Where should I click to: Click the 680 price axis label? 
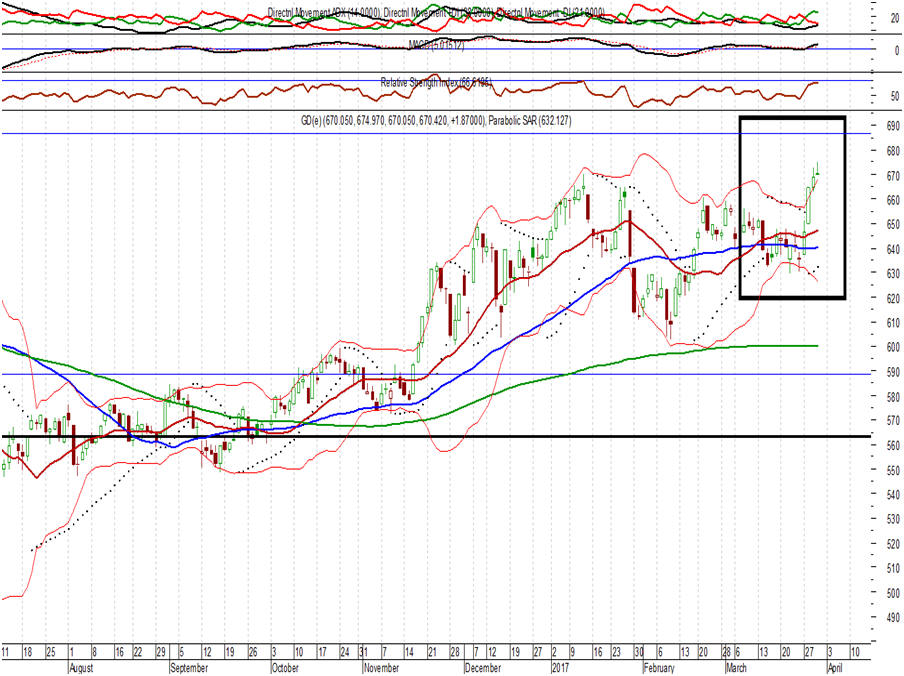(893, 151)
